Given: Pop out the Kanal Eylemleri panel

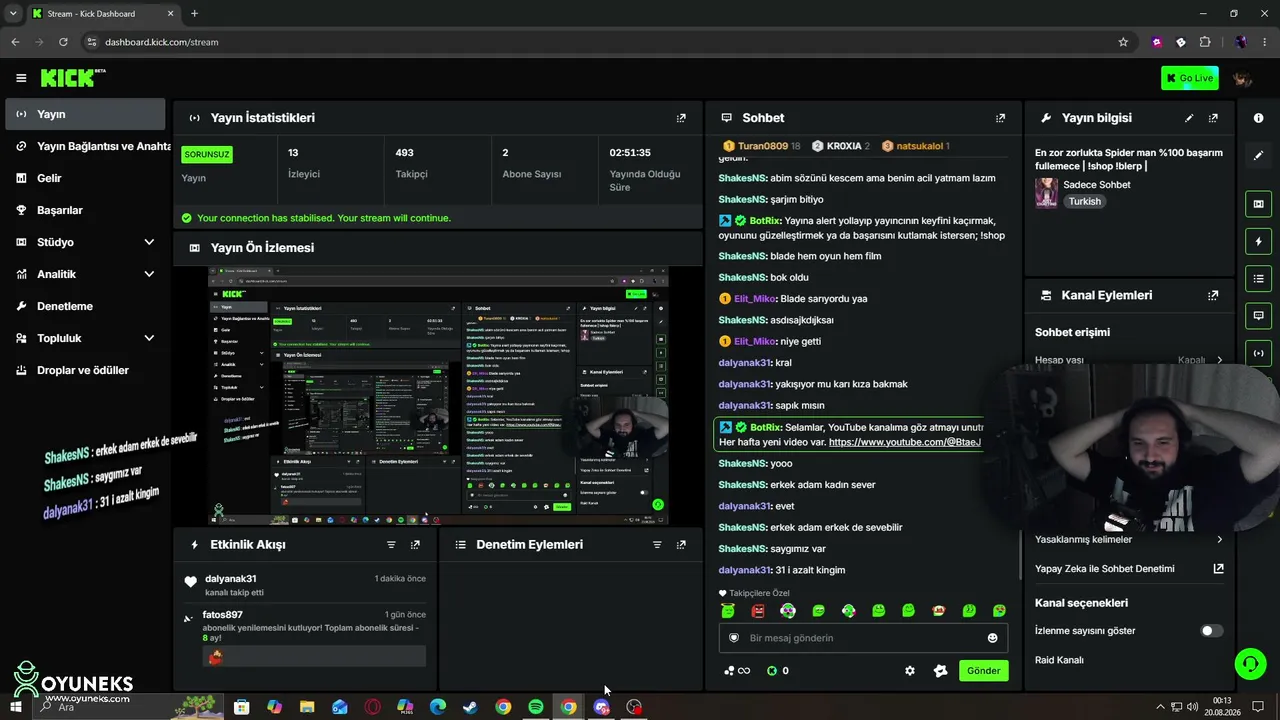Looking at the screenshot, I should (x=1213, y=296).
